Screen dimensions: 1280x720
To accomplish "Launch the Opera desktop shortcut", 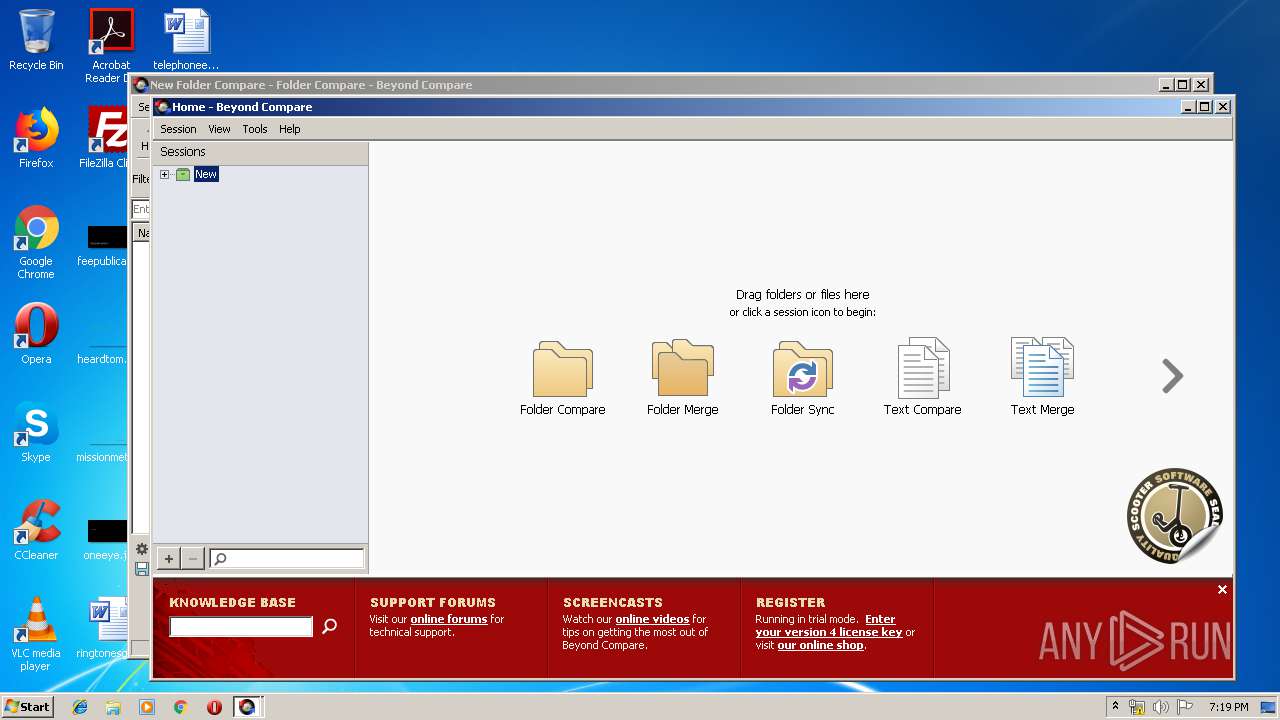I will [x=36, y=333].
